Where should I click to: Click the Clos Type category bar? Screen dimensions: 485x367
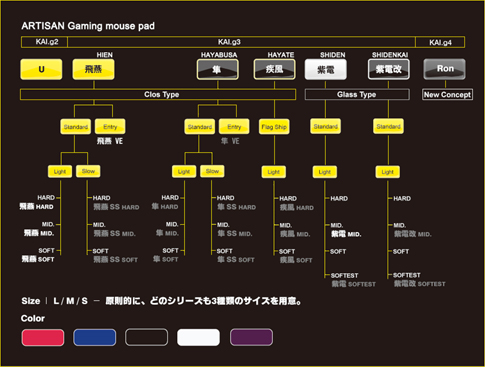click(158, 94)
